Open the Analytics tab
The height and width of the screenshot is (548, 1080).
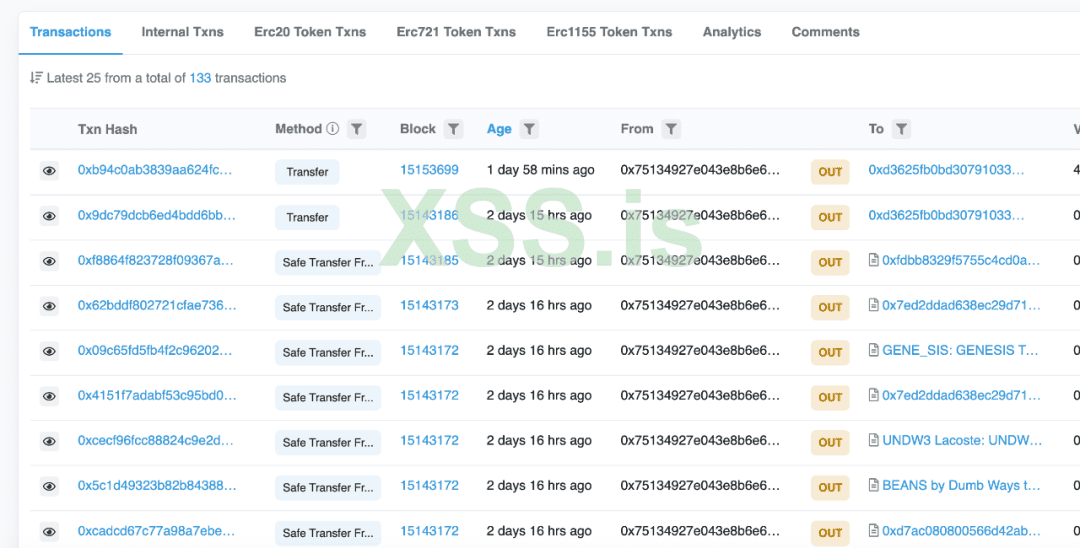[x=731, y=32]
